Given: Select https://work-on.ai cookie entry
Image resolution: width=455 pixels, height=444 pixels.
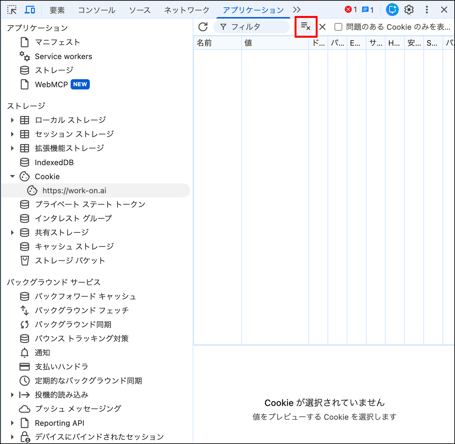Looking at the screenshot, I should pyautogui.click(x=96, y=190).
